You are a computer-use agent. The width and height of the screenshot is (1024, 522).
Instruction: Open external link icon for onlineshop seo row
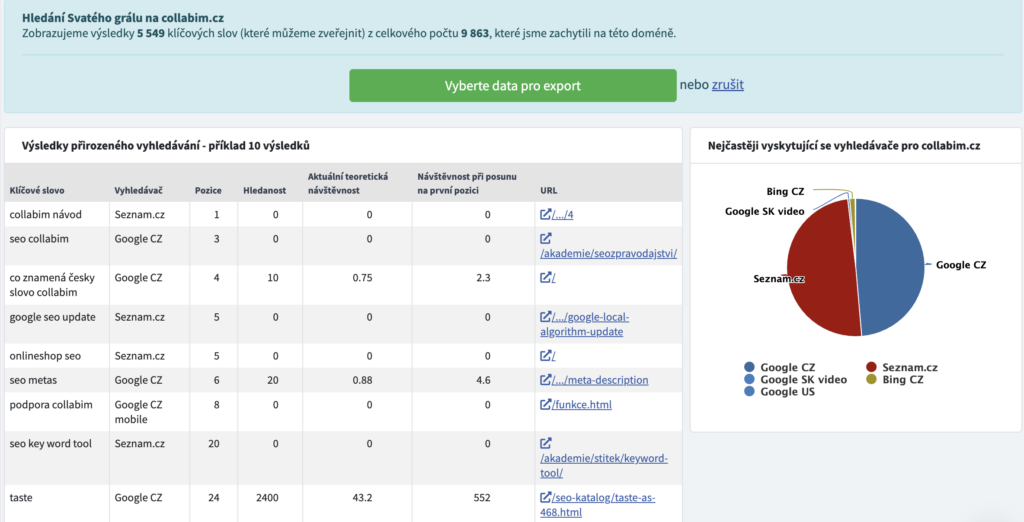click(545, 355)
